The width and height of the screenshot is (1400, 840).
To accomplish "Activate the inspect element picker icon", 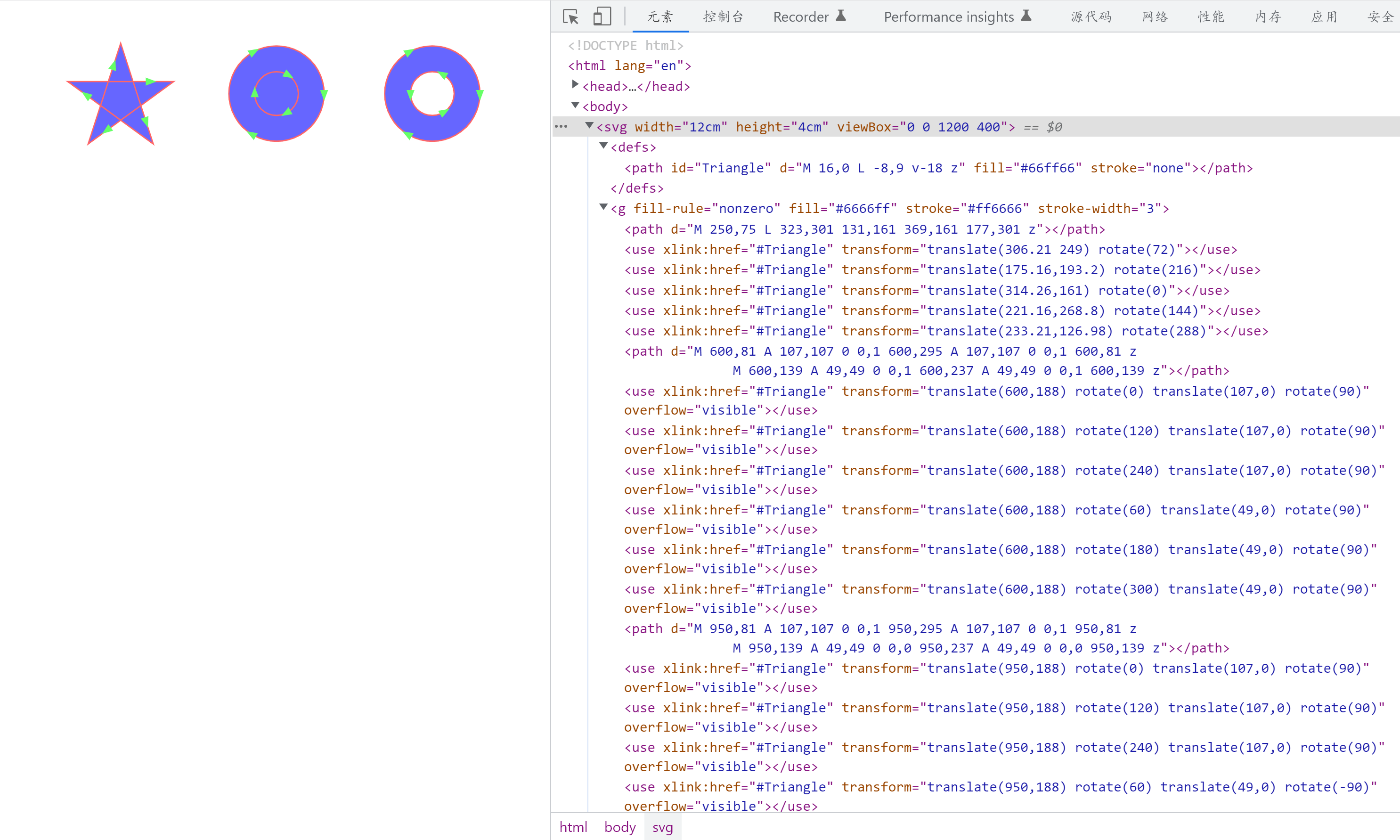I will (x=570, y=16).
